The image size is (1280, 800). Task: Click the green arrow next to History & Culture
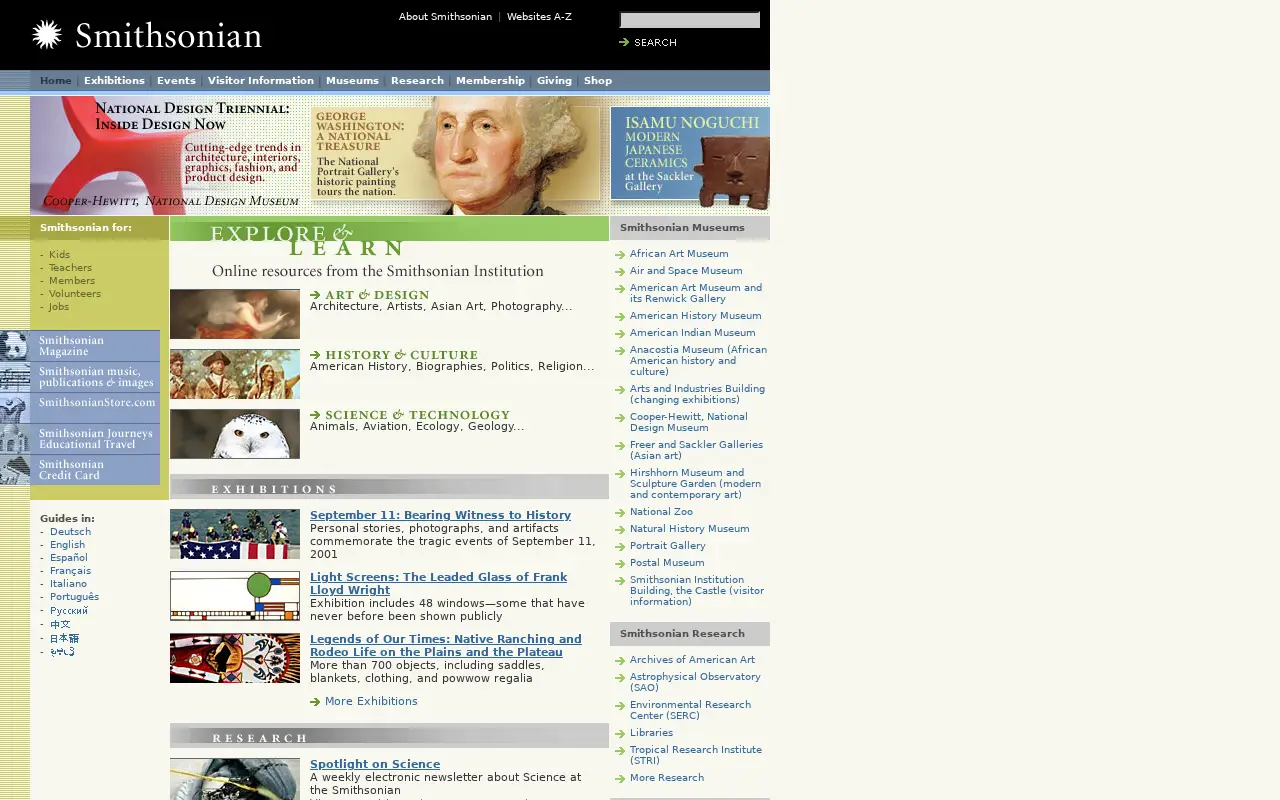coord(315,355)
